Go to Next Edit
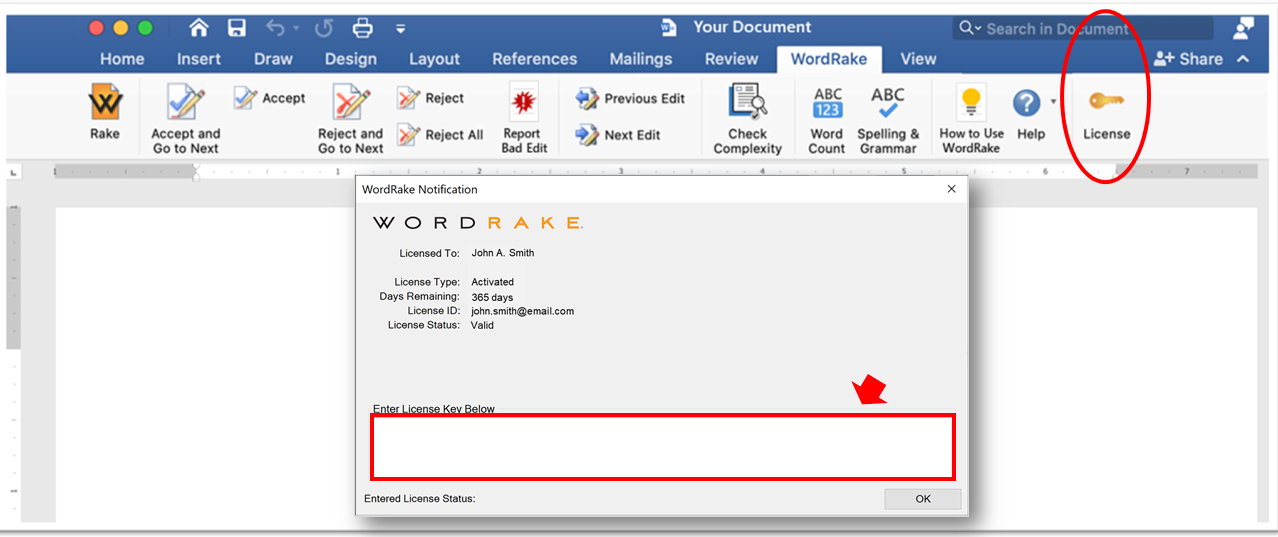This screenshot has height=537, width=1278. point(619,135)
